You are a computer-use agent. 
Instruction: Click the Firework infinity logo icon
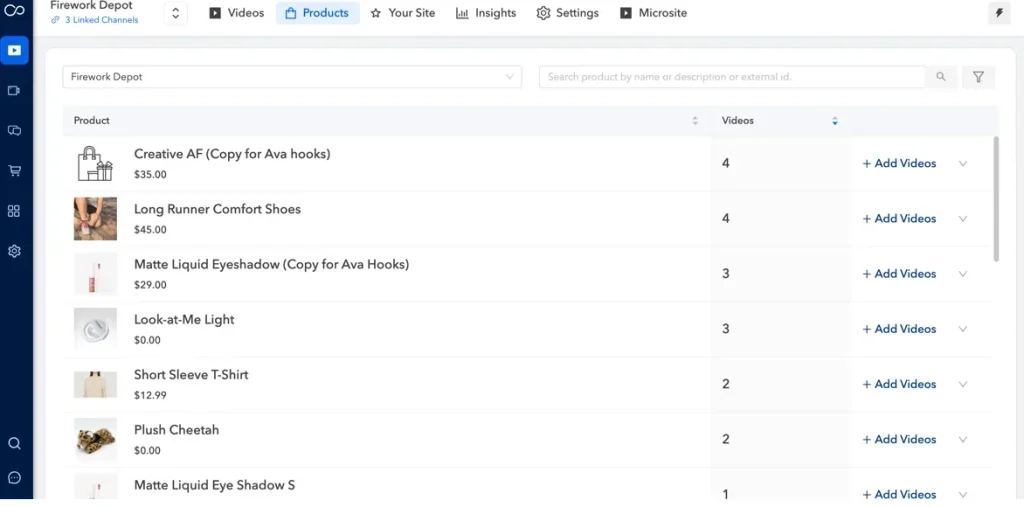[14, 10]
